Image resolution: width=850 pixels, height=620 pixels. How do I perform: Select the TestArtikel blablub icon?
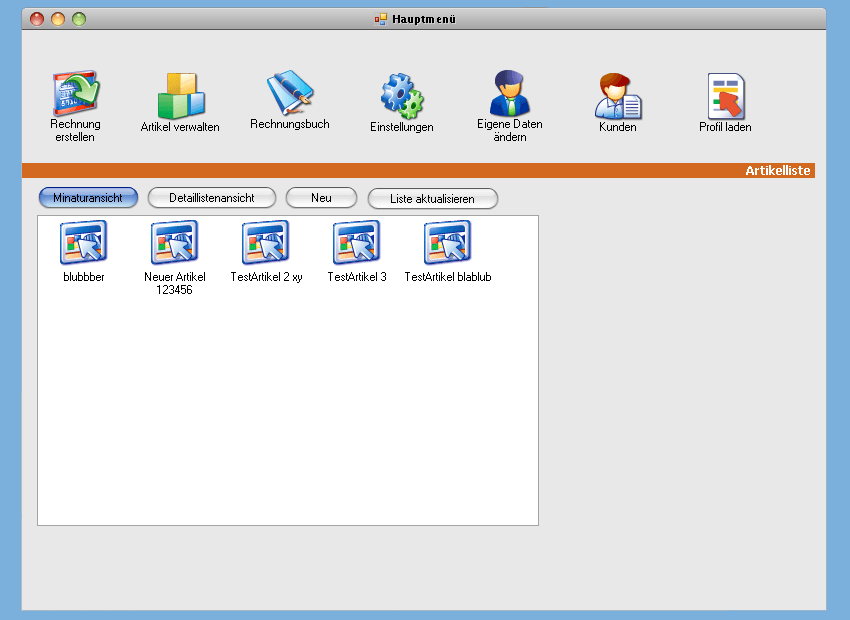[448, 242]
